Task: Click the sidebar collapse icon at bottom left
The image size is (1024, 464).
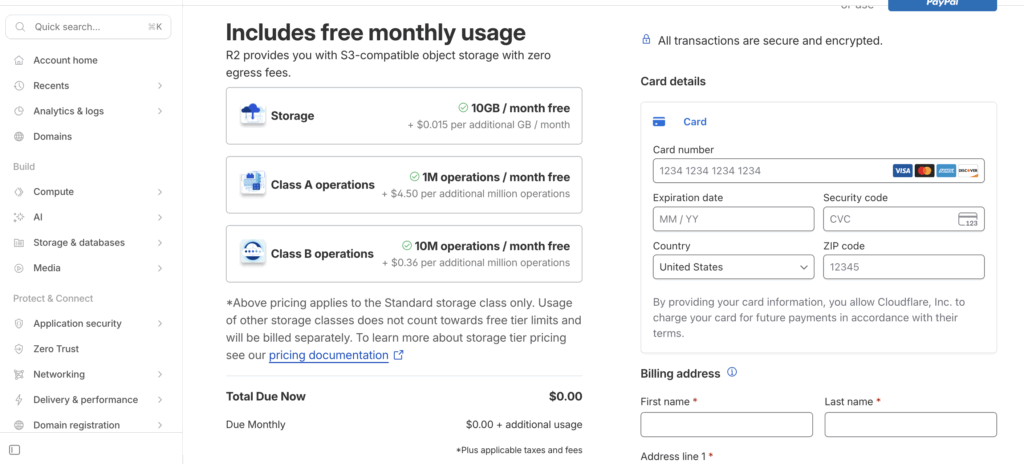Action: tap(14, 450)
